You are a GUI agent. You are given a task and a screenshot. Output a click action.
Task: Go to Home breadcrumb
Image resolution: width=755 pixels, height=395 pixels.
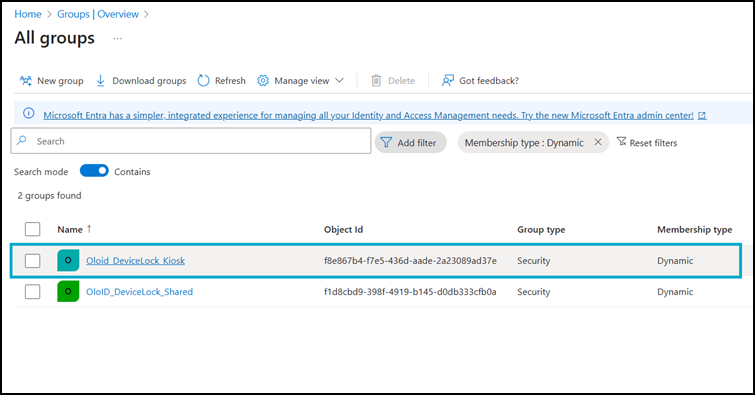(x=28, y=14)
